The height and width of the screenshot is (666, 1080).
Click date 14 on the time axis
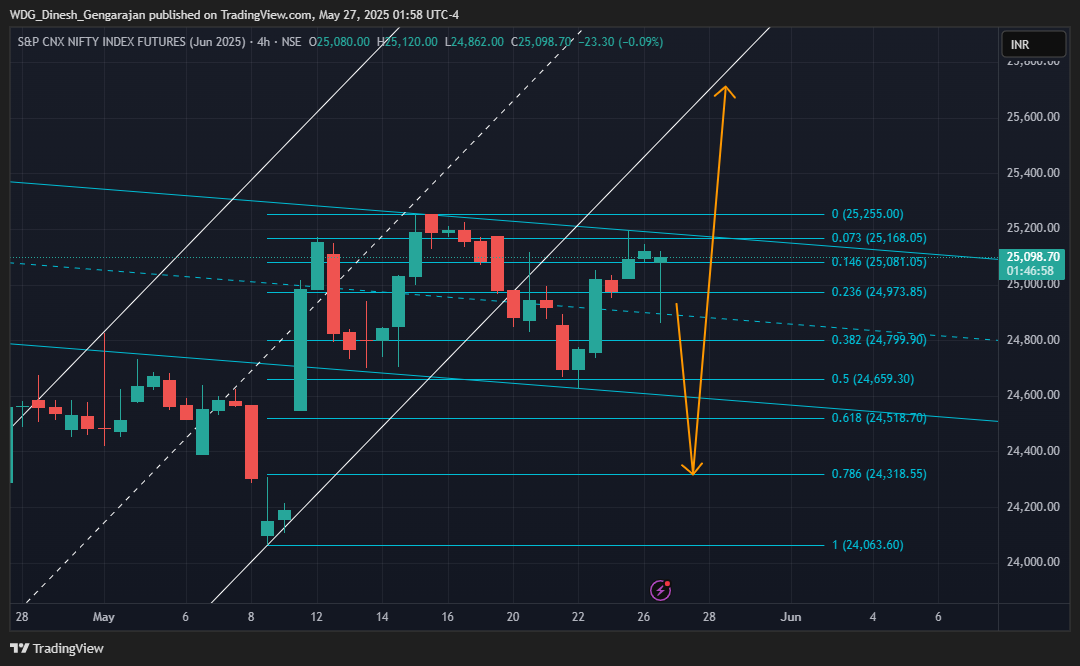382,617
